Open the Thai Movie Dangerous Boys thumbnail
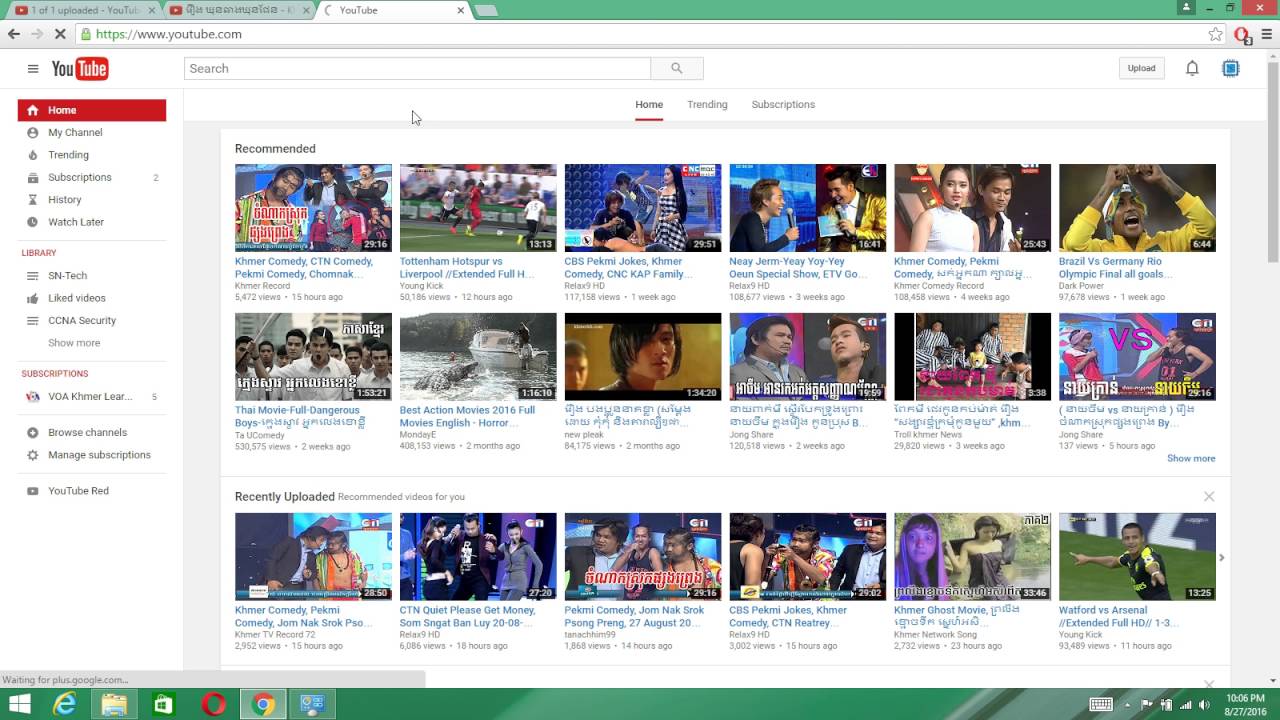Viewport: 1280px width, 720px height. (313, 357)
